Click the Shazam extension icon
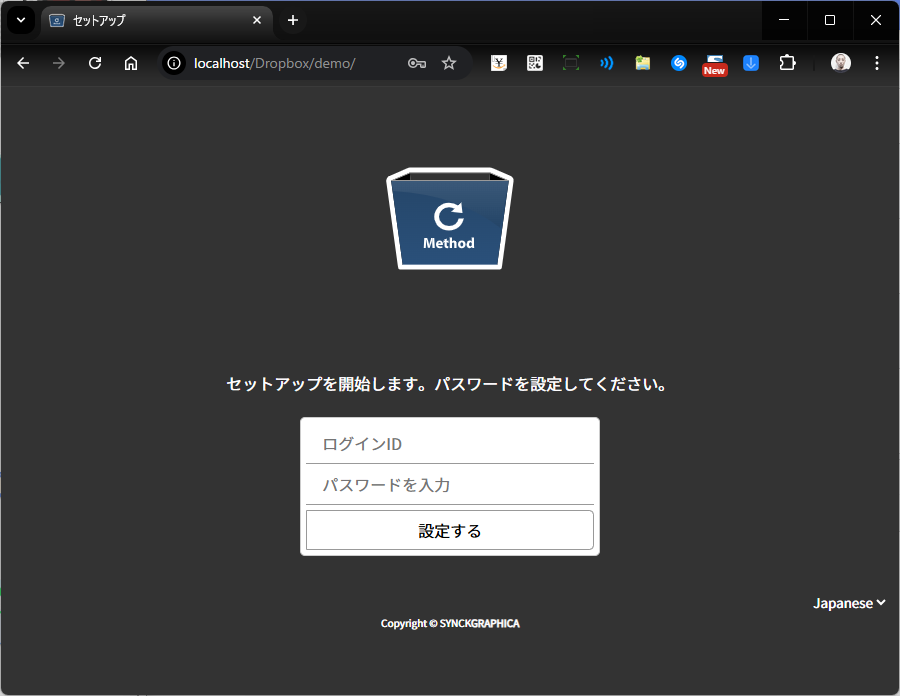Image resolution: width=900 pixels, height=696 pixels. (679, 63)
